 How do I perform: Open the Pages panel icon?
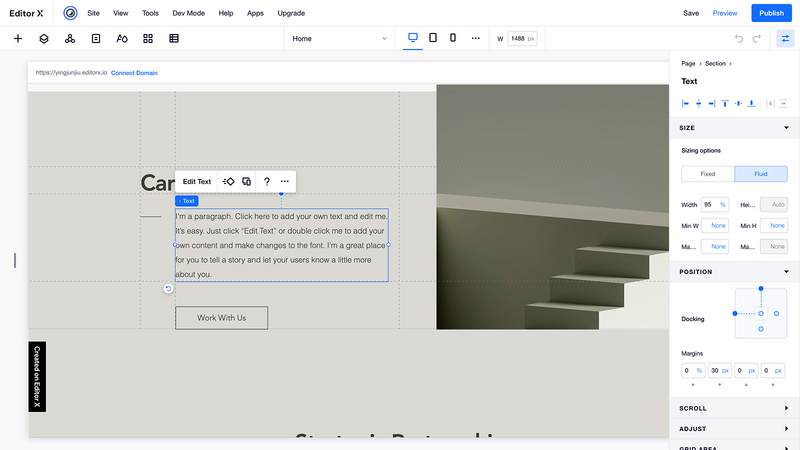(x=96, y=38)
